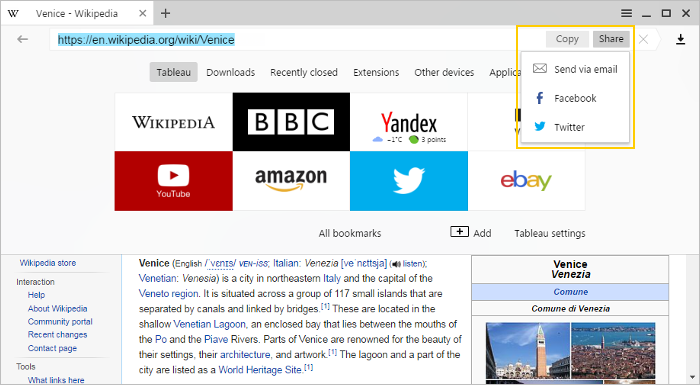This screenshot has height=385, width=700.
Task: Open a new tab with plus icon
Action: coord(166,13)
